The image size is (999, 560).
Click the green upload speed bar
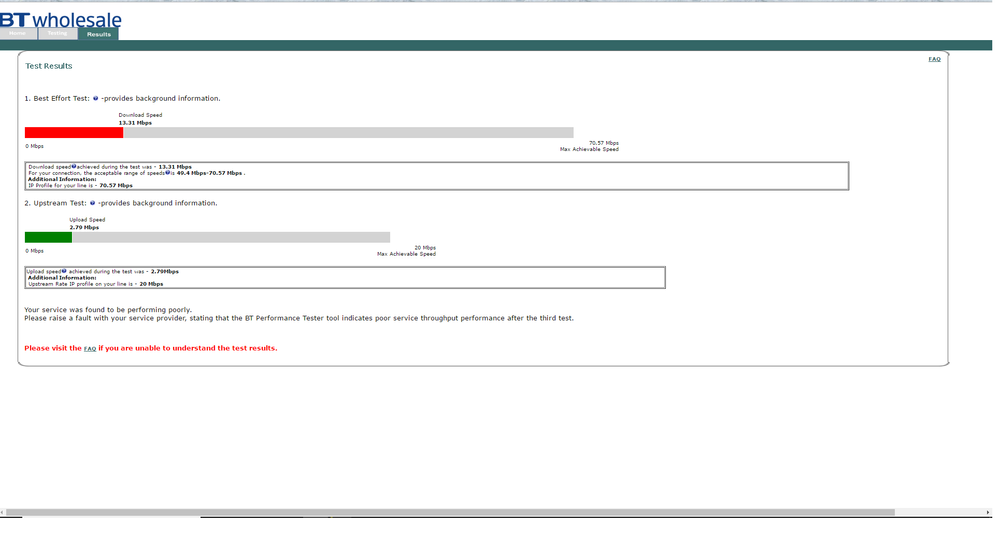coord(48,237)
